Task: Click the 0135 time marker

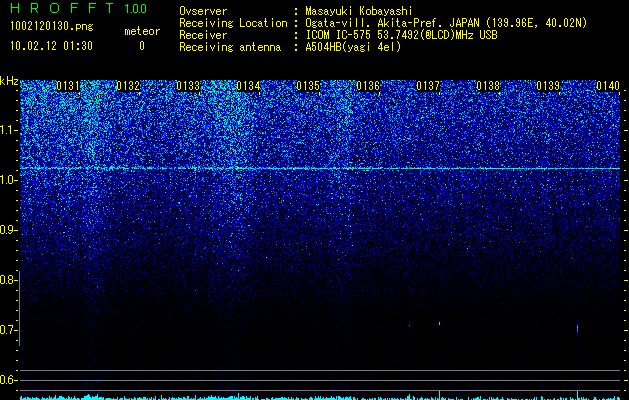Action: [308, 86]
